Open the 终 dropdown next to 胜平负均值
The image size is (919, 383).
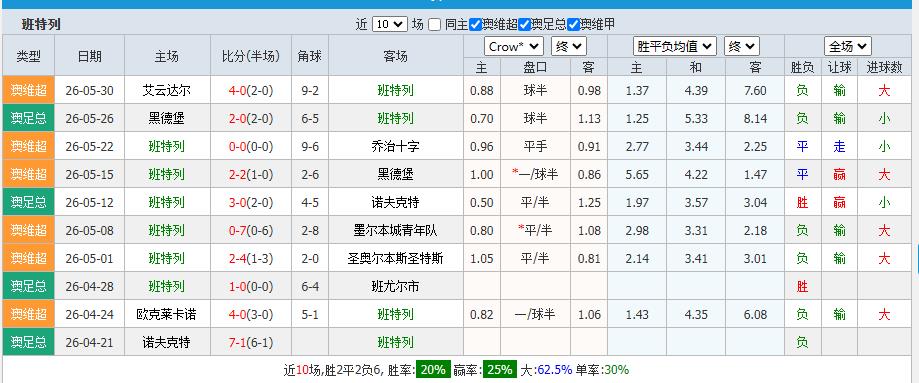tap(741, 46)
